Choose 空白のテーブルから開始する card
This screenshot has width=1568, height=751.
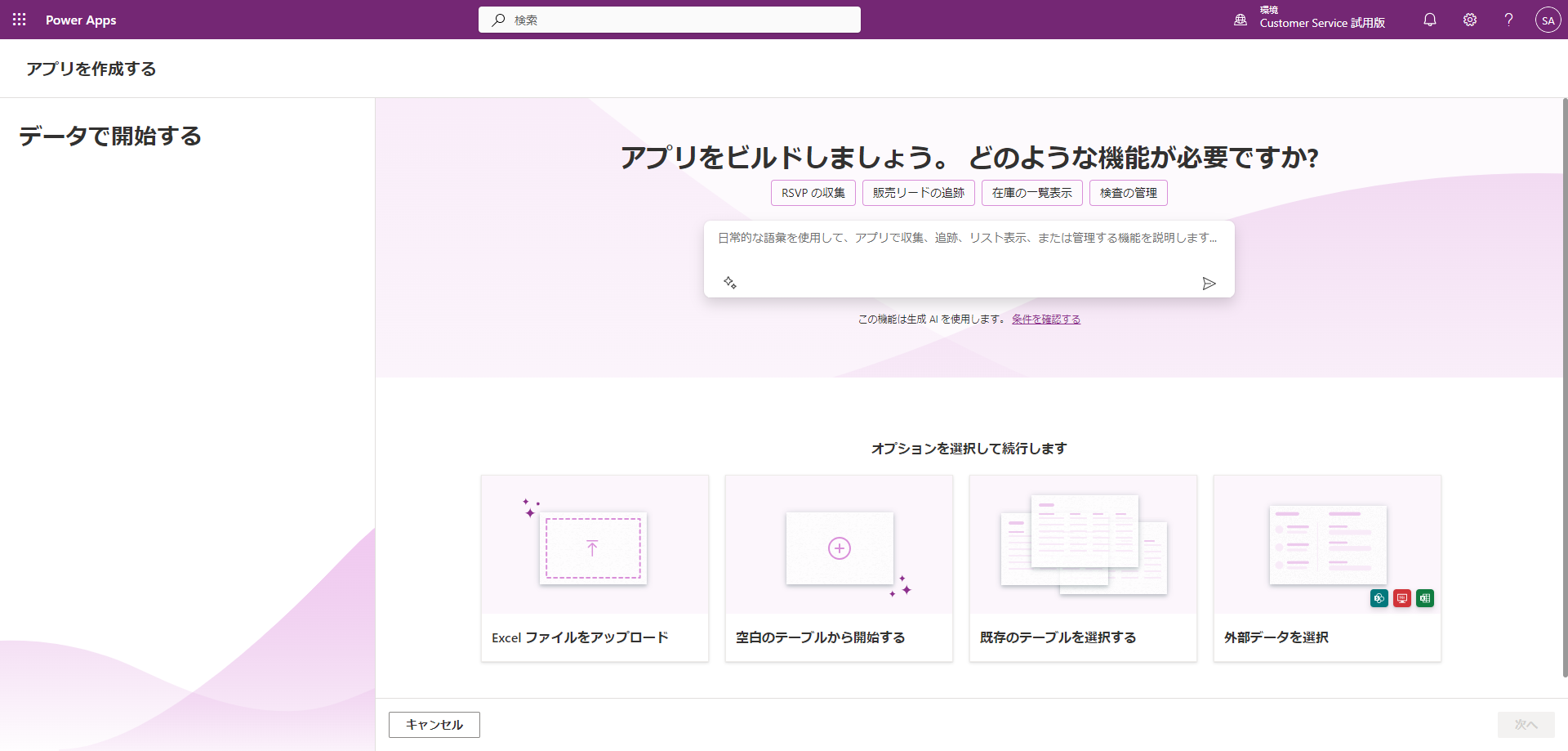pyautogui.click(x=839, y=568)
